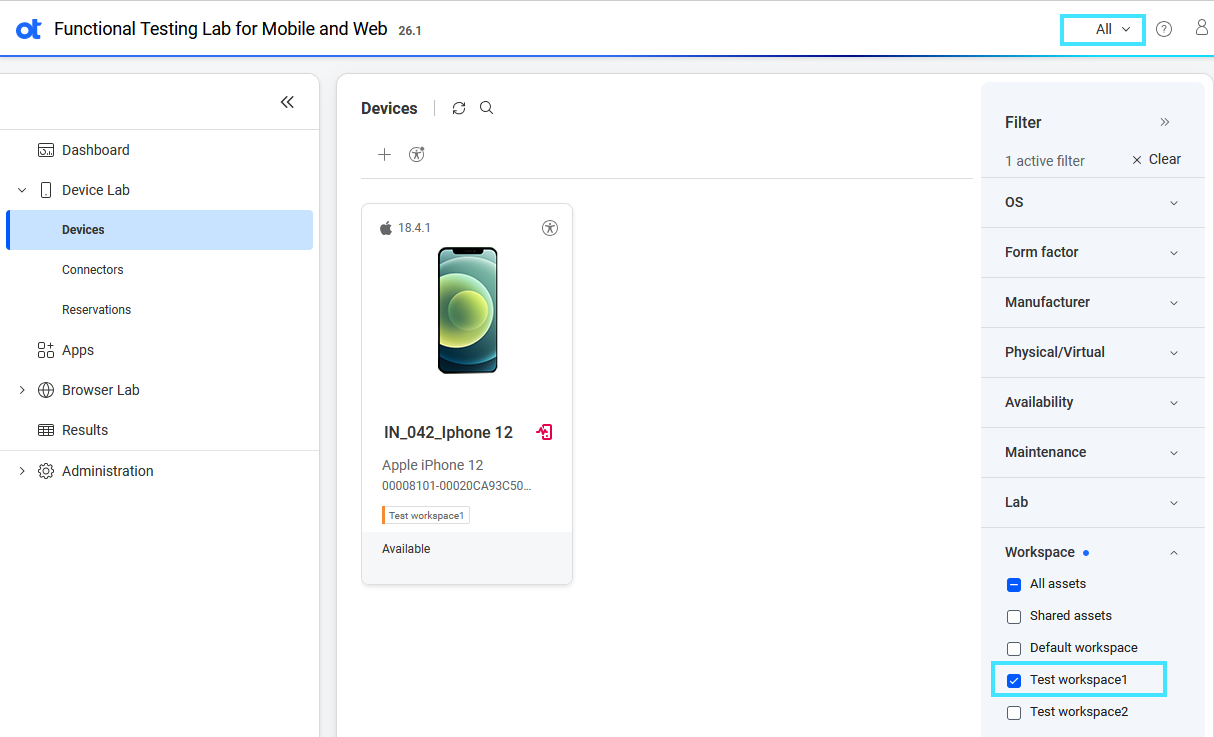Open the help question mark icon
The height and width of the screenshot is (737, 1214).
click(x=1164, y=29)
